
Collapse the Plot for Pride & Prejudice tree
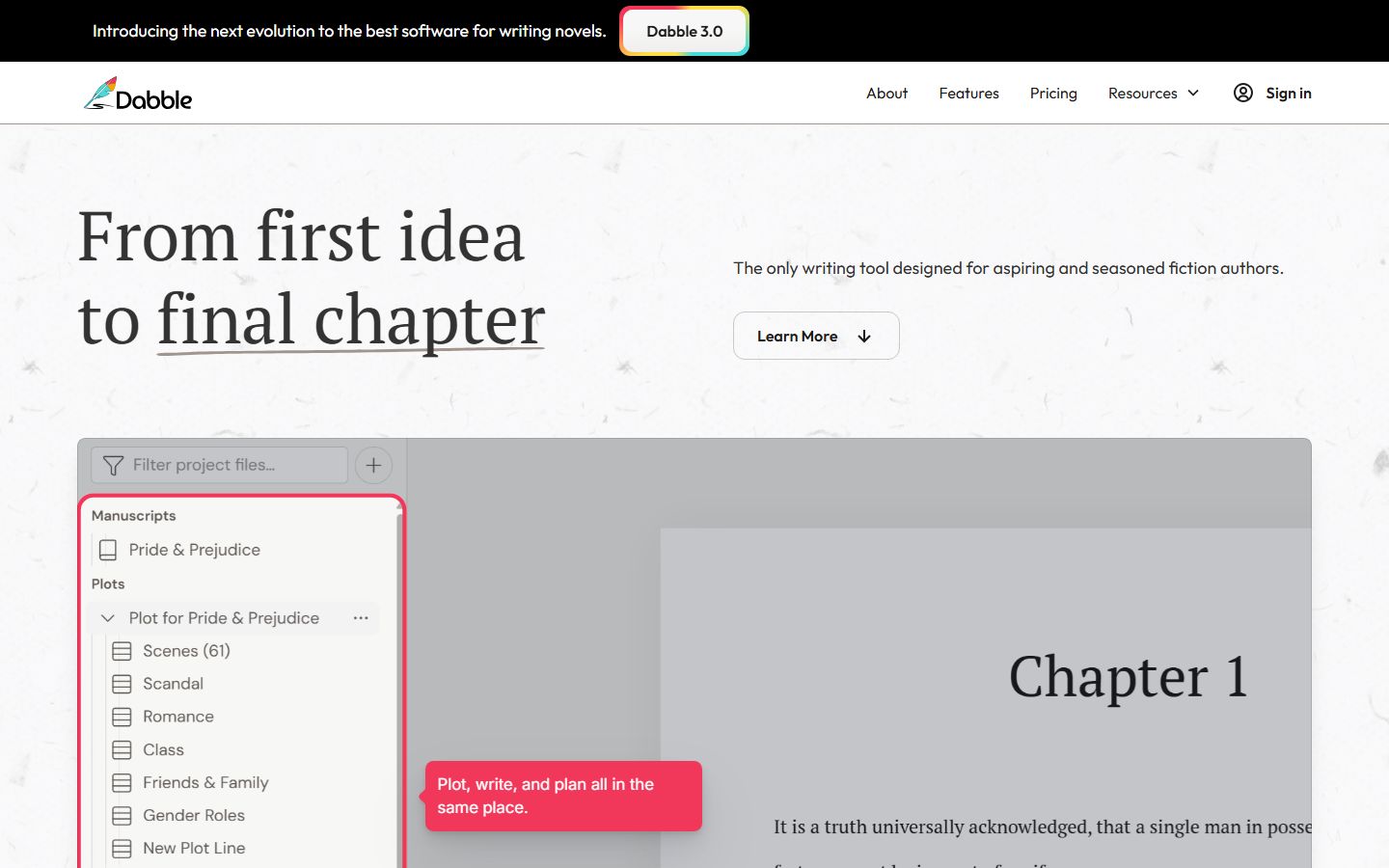(108, 618)
